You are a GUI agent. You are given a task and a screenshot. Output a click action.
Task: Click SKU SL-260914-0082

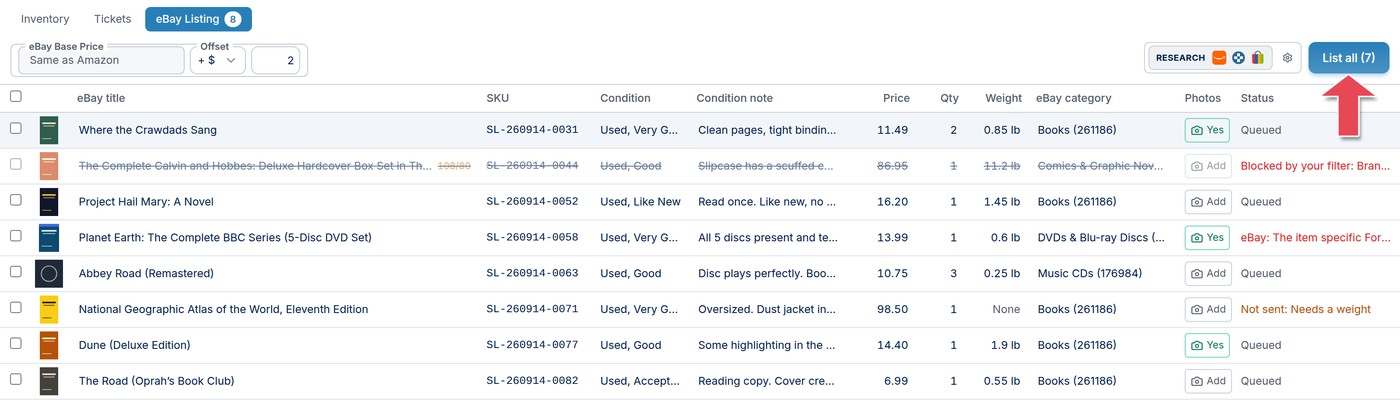pyautogui.click(x=532, y=382)
